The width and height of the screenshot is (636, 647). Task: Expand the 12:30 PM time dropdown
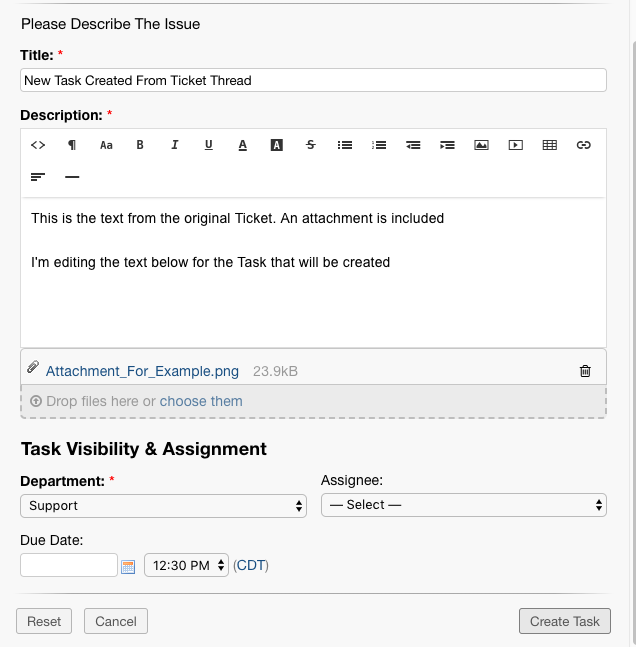187,565
